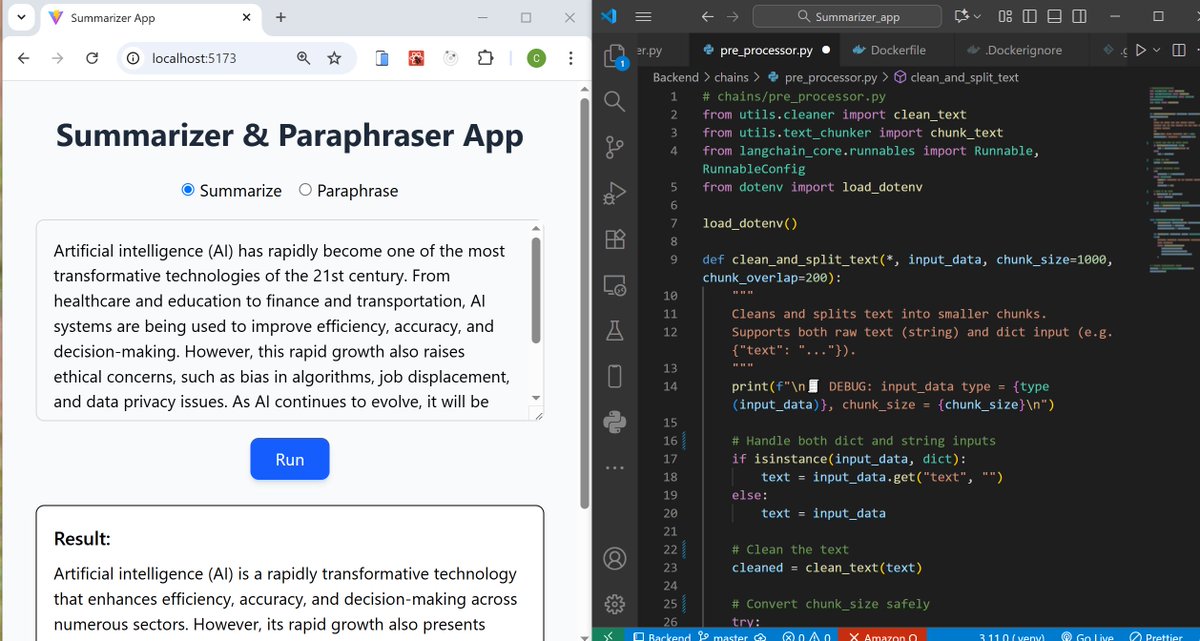
Task: Click the text area scrollbar thumb
Action: (536, 290)
